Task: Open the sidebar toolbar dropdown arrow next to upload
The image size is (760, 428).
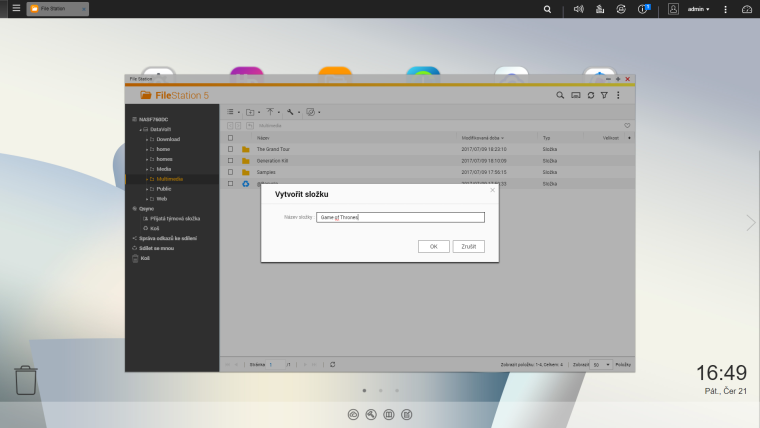Action: [279, 112]
